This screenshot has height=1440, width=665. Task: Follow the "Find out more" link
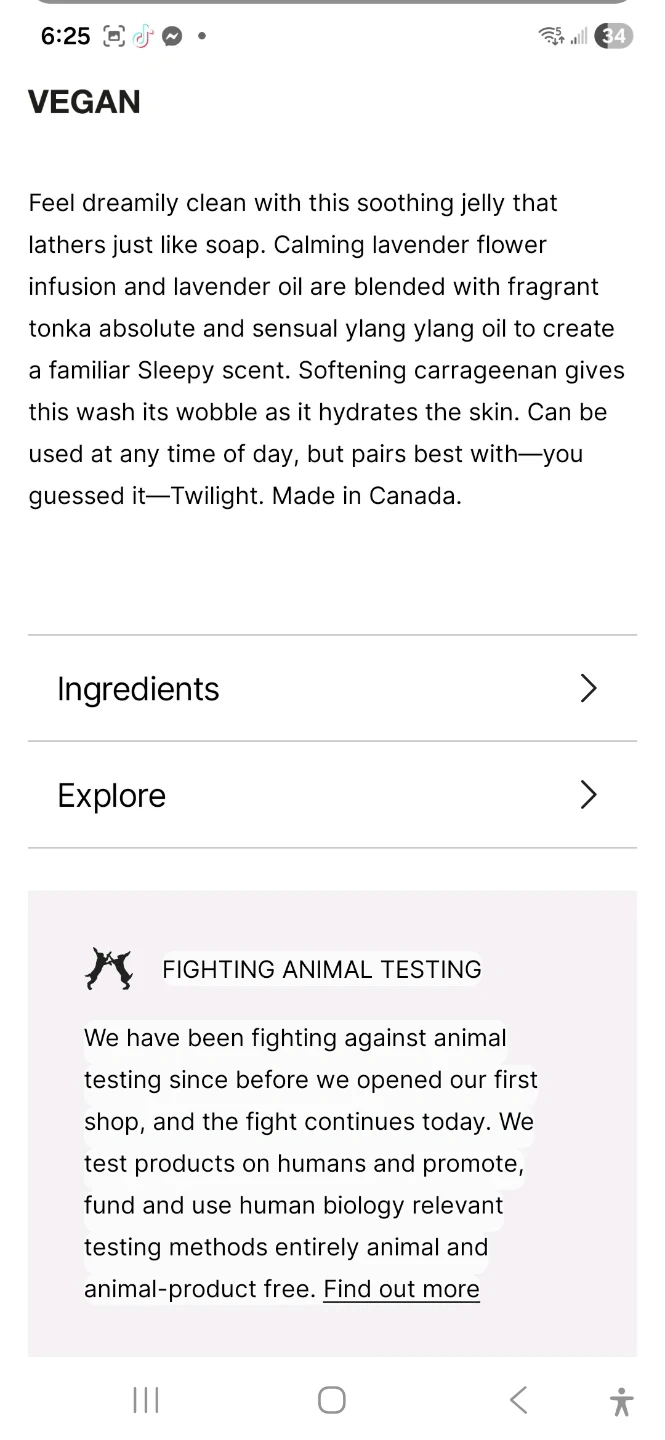[x=401, y=1289]
